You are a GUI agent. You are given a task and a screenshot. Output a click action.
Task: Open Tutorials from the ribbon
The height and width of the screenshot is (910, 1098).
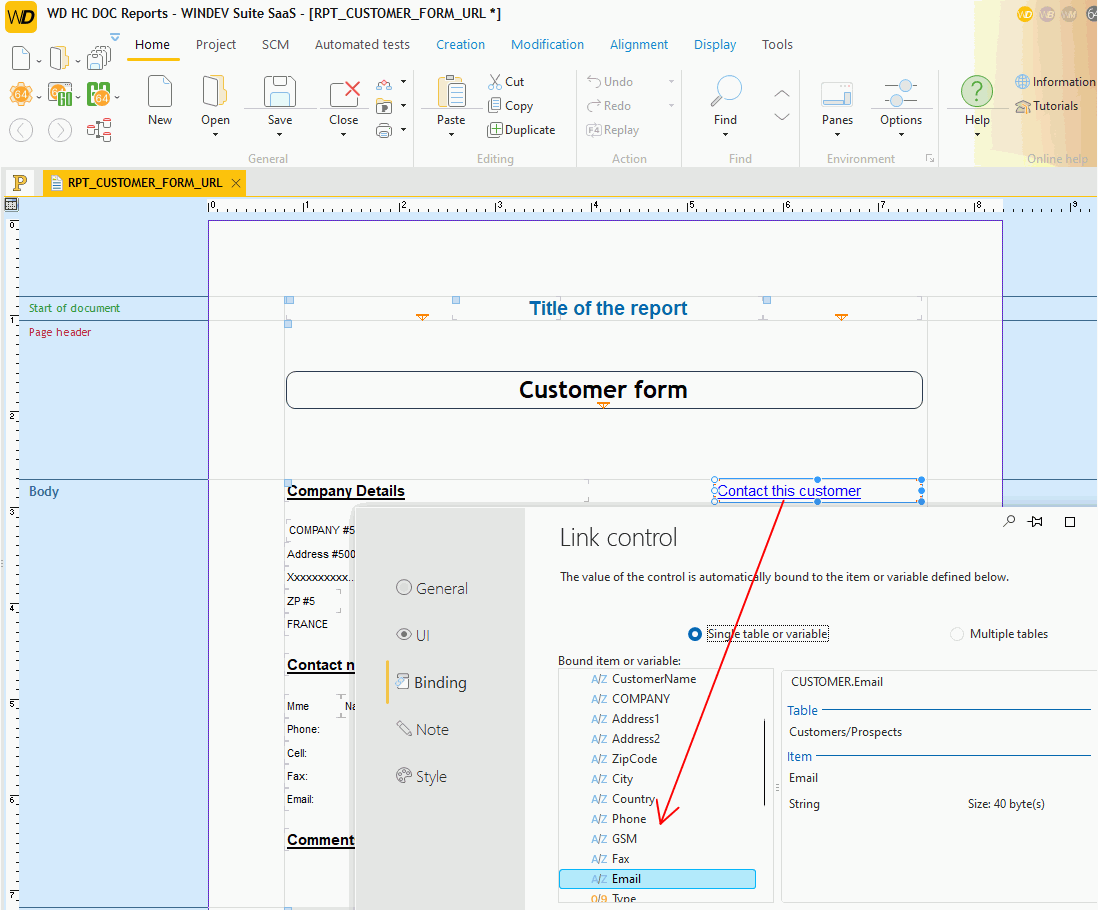click(x=1046, y=106)
